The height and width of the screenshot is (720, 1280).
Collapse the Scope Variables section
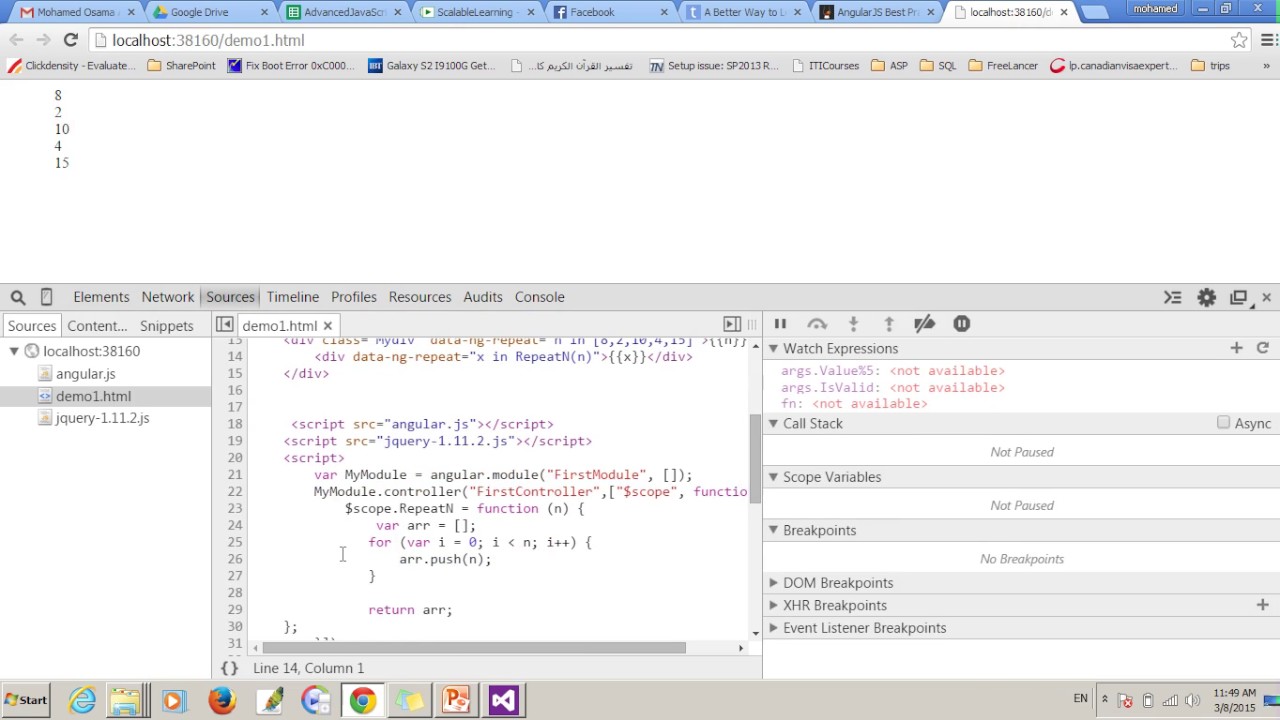tap(773, 477)
